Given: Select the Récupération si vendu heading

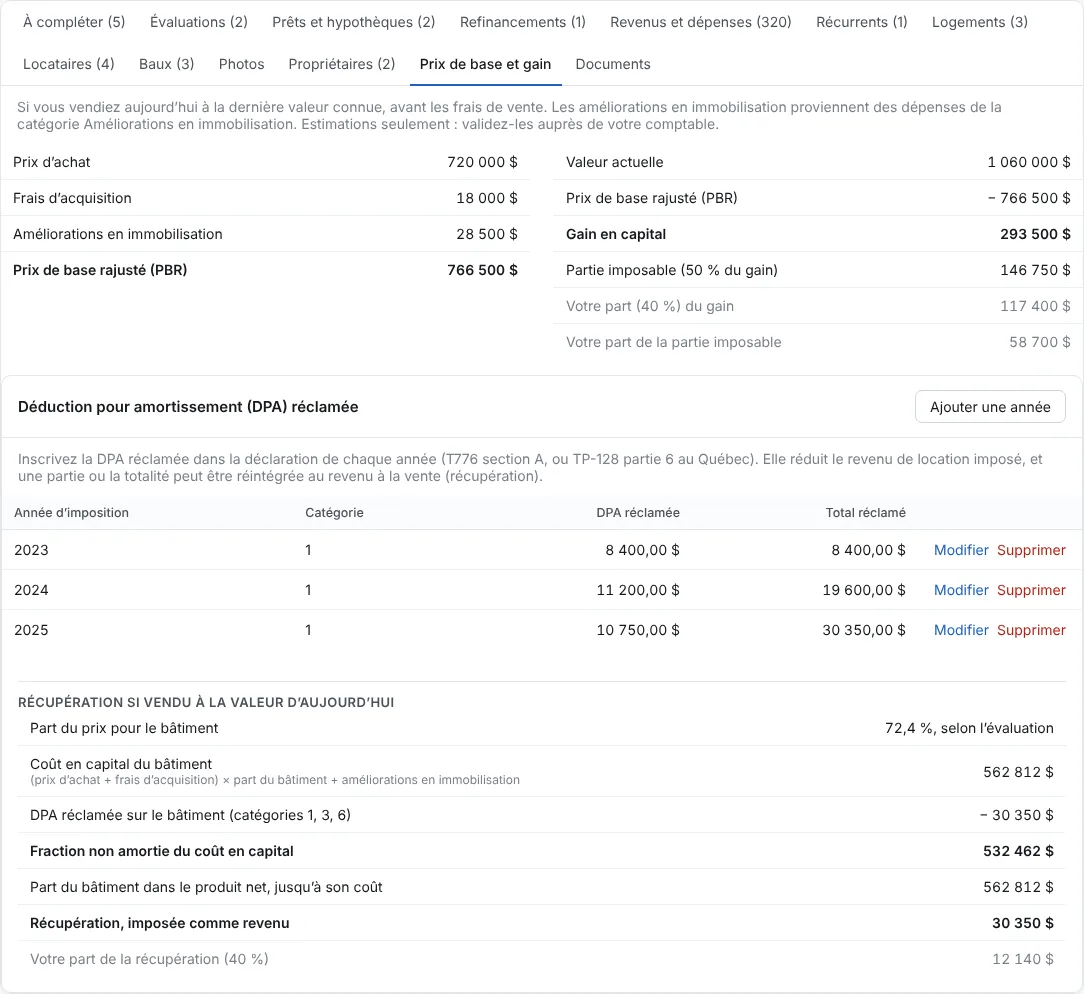Looking at the screenshot, I should pos(206,702).
